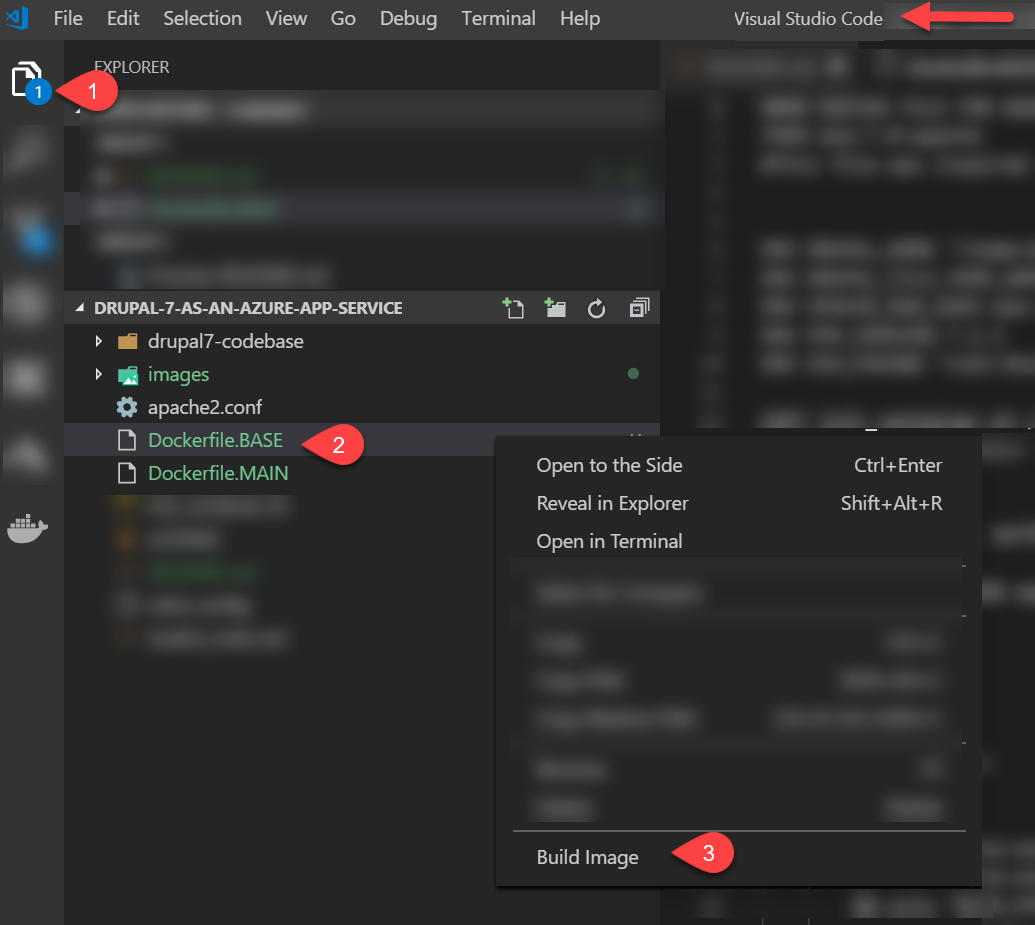The image size is (1035, 925).
Task: Open Dockerfile.BASE file
Action: [x=215, y=440]
